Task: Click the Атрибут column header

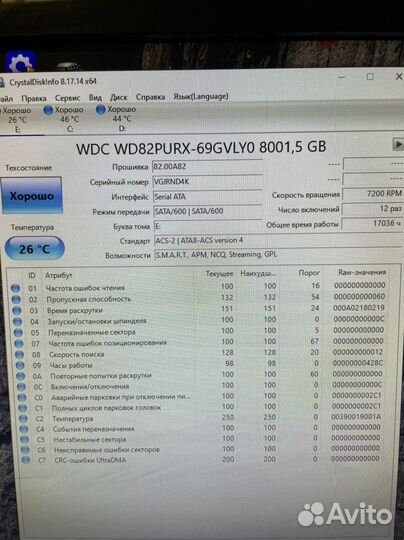Action: (59, 276)
